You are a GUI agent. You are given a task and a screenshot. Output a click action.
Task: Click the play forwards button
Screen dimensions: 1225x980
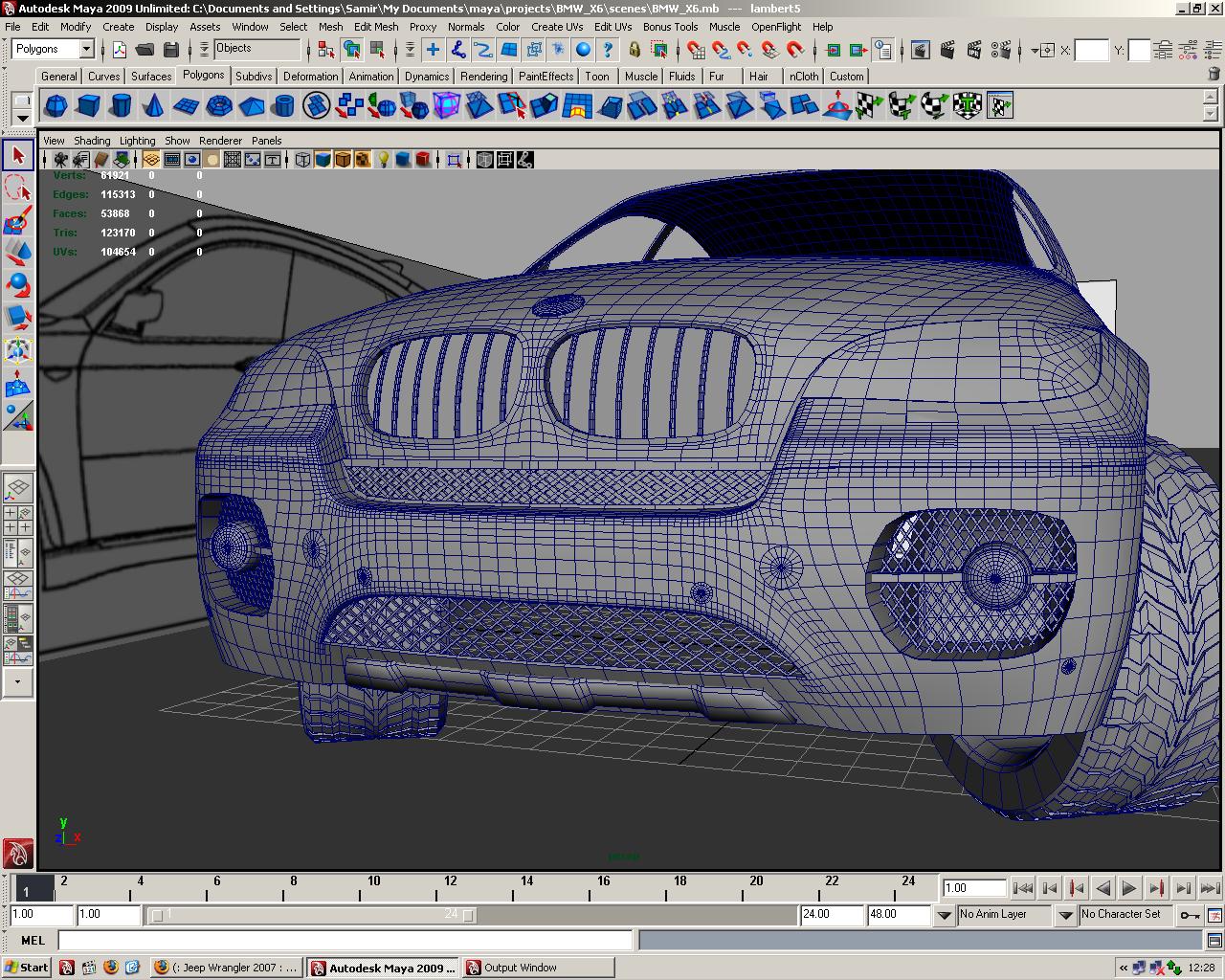(x=1129, y=888)
